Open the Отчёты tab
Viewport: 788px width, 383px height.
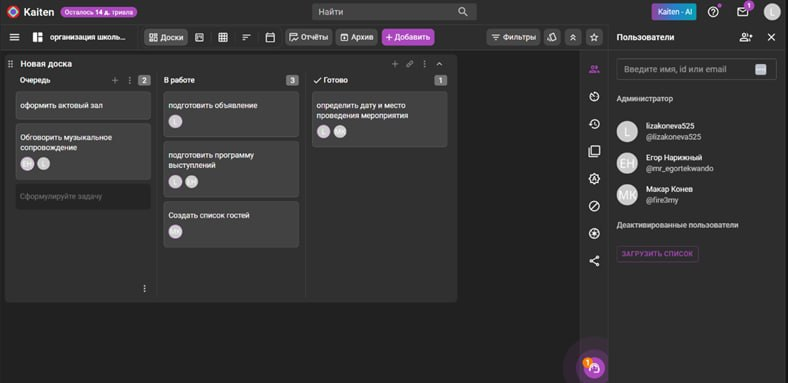click(309, 37)
